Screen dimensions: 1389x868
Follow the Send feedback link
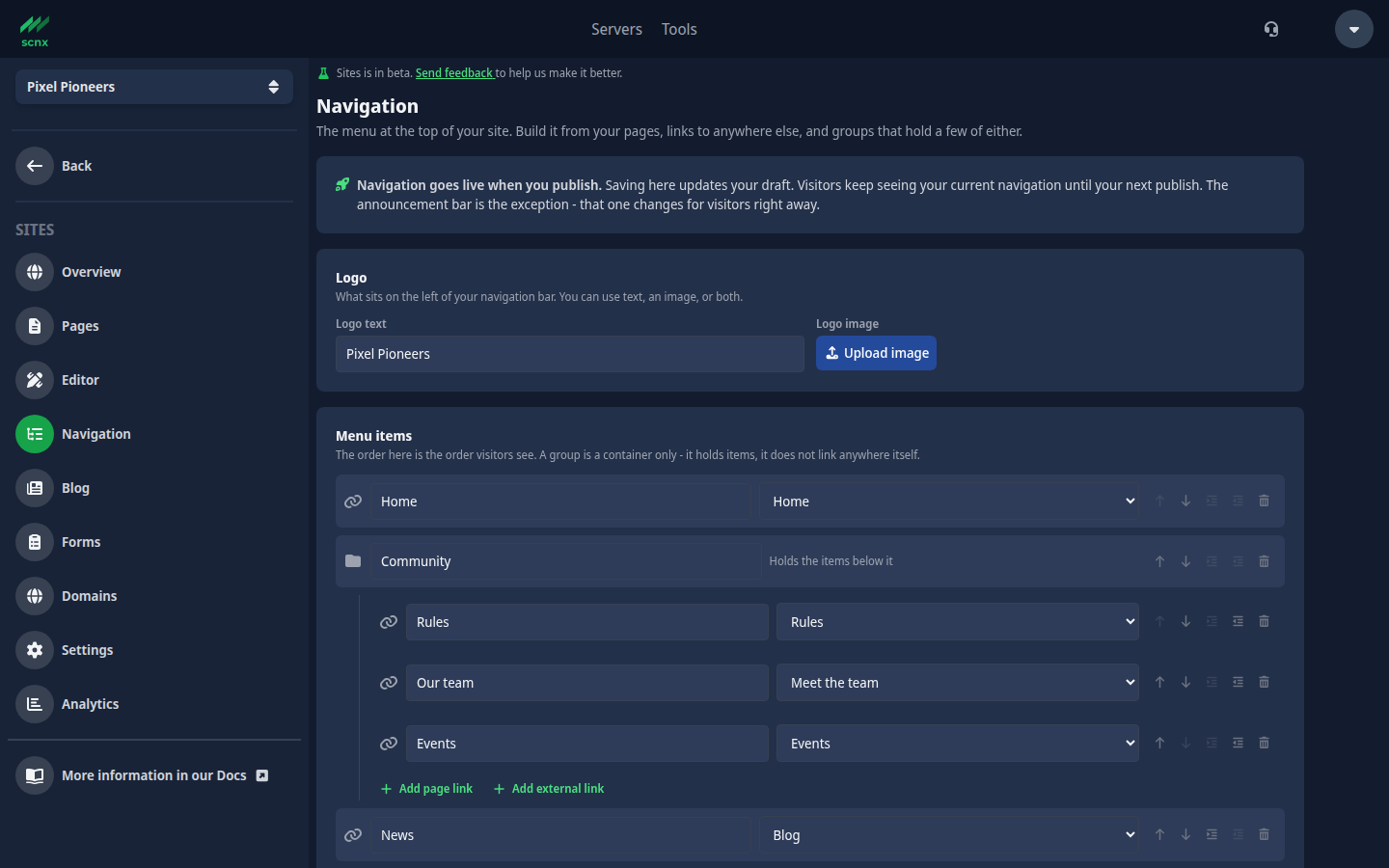(x=454, y=73)
